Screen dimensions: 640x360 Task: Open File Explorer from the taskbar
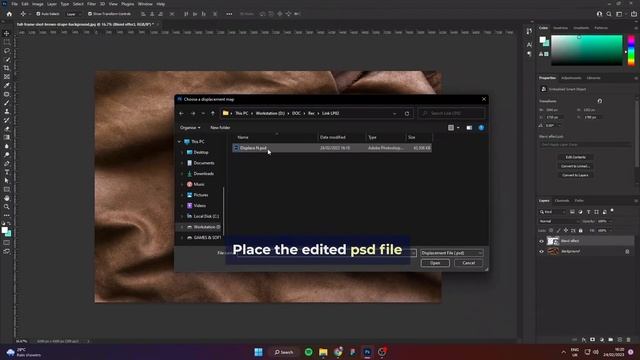[323, 352]
